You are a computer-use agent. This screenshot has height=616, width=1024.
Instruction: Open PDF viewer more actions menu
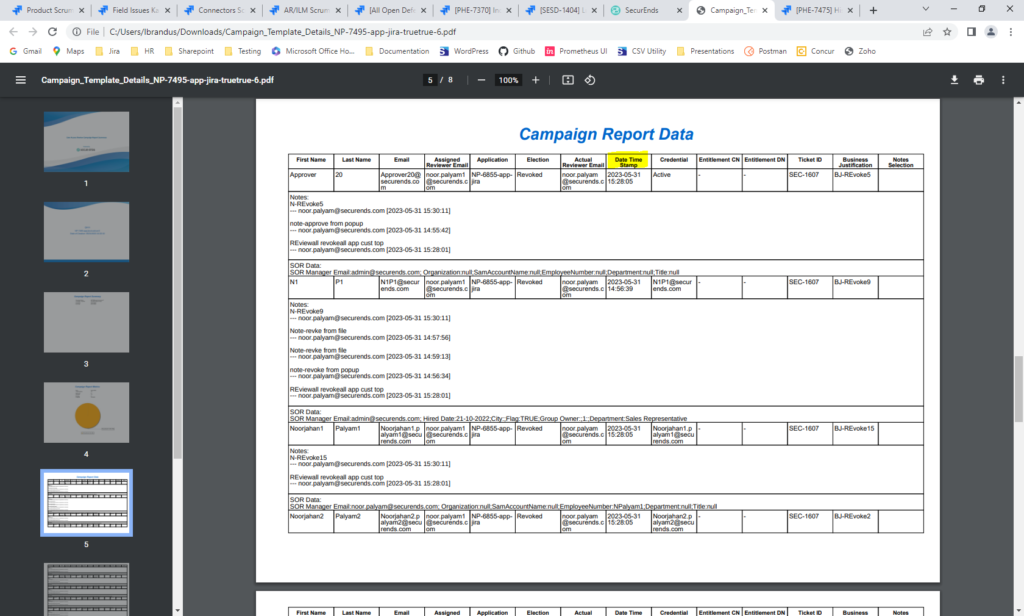click(1003, 80)
